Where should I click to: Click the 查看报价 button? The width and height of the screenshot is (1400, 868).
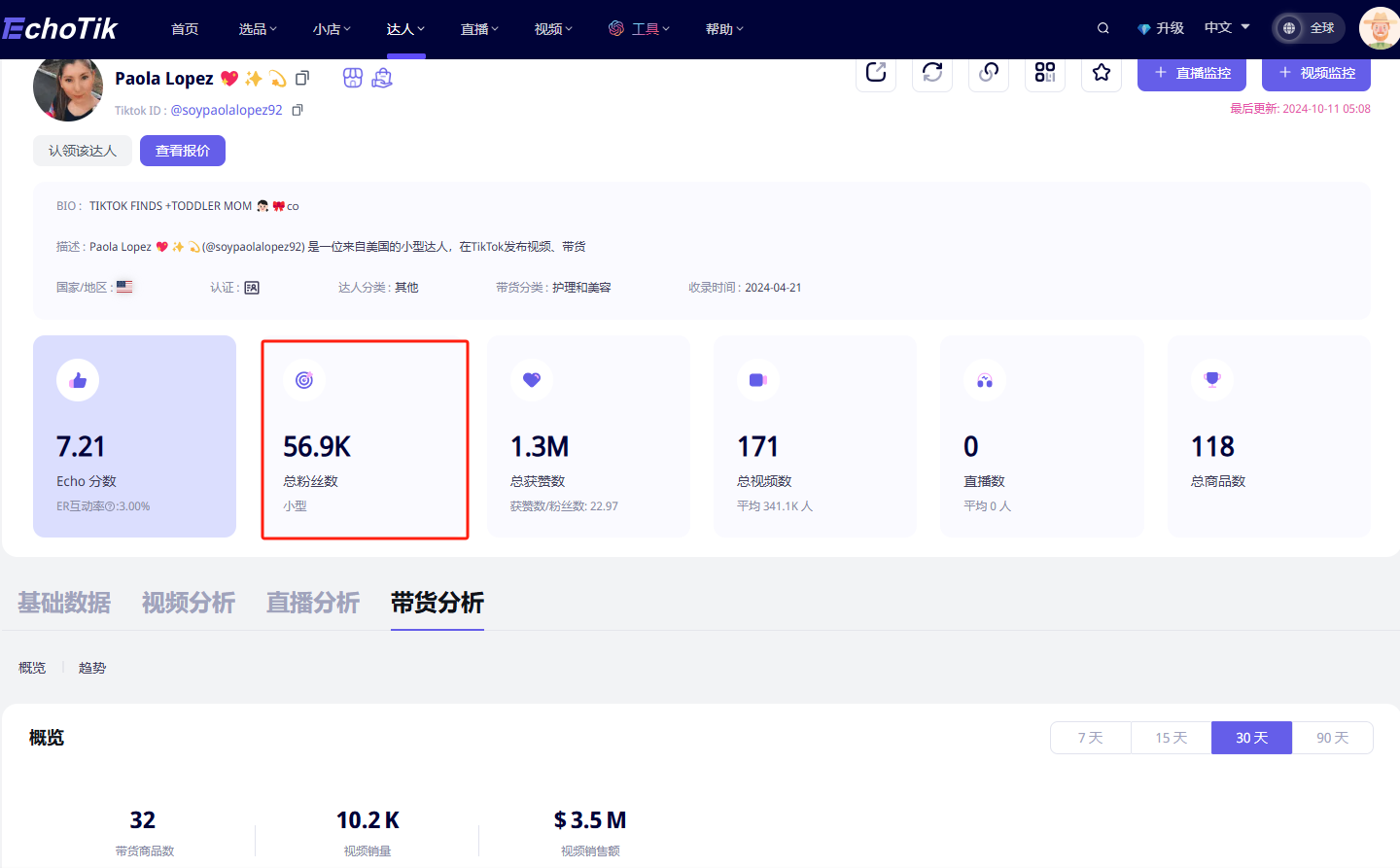pyautogui.click(x=183, y=151)
